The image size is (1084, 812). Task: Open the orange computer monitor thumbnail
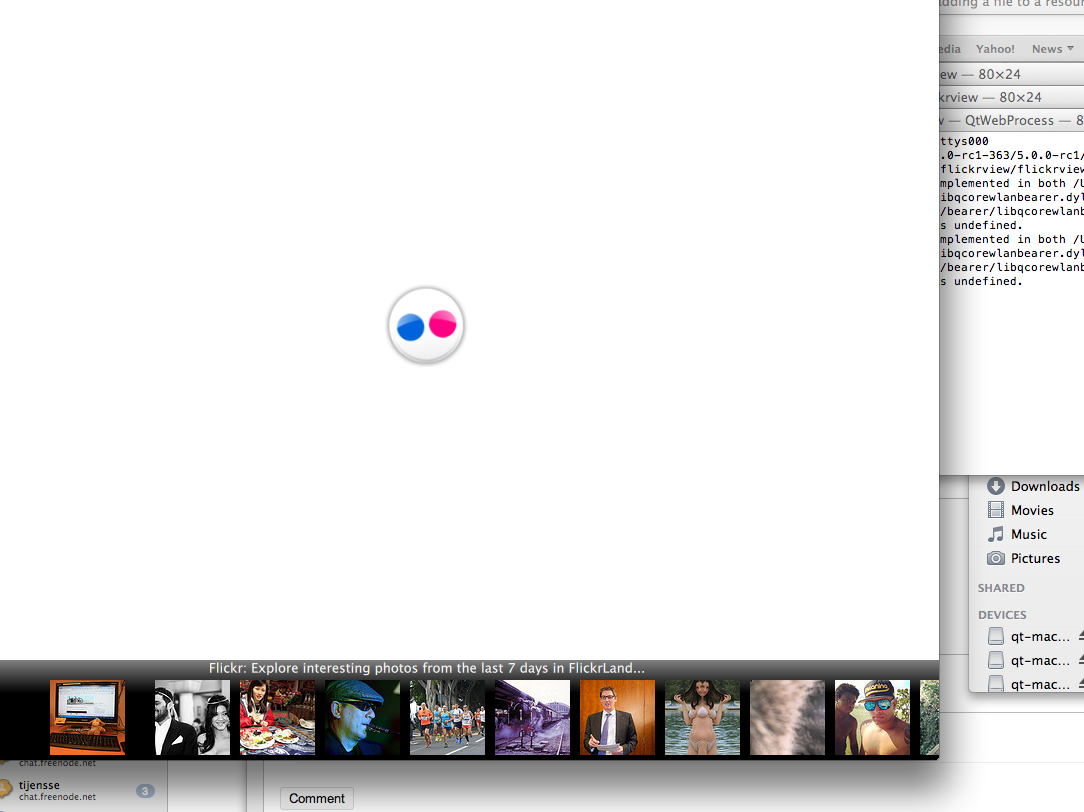88,717
